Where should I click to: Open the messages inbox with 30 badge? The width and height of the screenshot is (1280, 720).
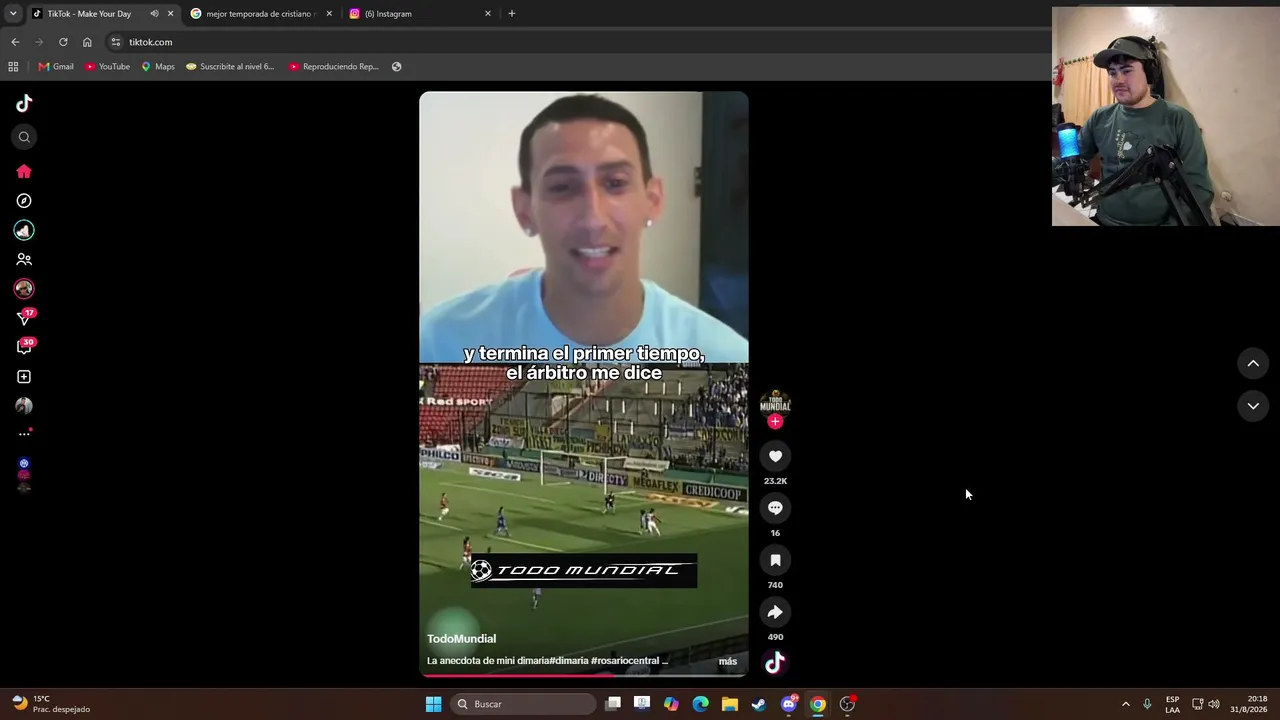coord(24,347)
